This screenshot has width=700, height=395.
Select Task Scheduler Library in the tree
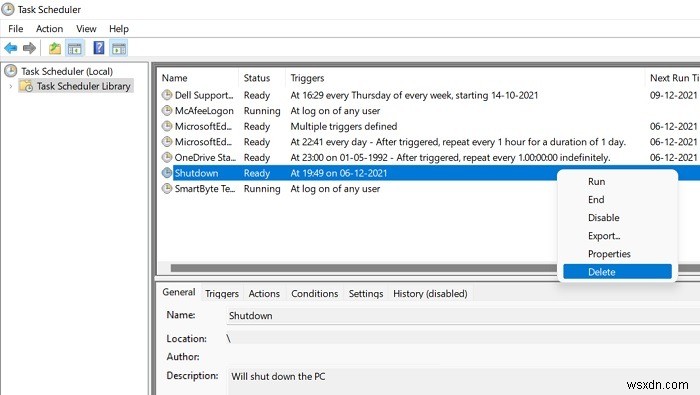coord(83,86)
